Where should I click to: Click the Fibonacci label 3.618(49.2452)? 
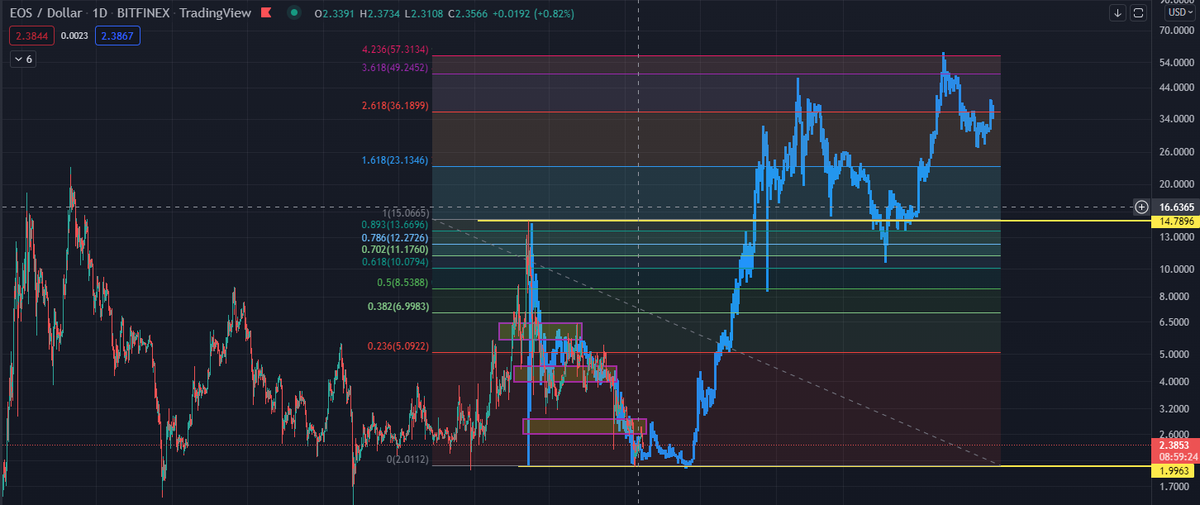pos(395,68)
